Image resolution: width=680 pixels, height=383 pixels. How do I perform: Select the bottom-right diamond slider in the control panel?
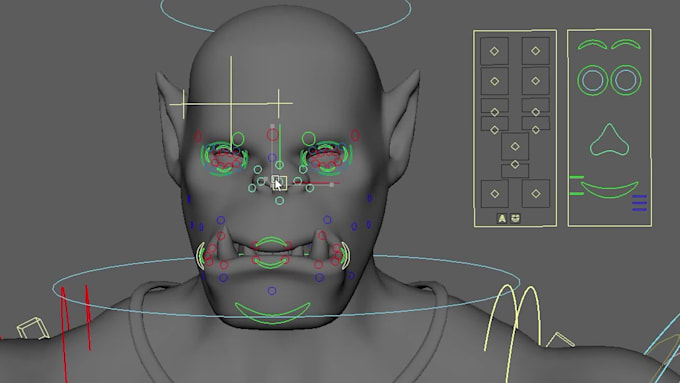pyautogui.click(x=536, y=194)
